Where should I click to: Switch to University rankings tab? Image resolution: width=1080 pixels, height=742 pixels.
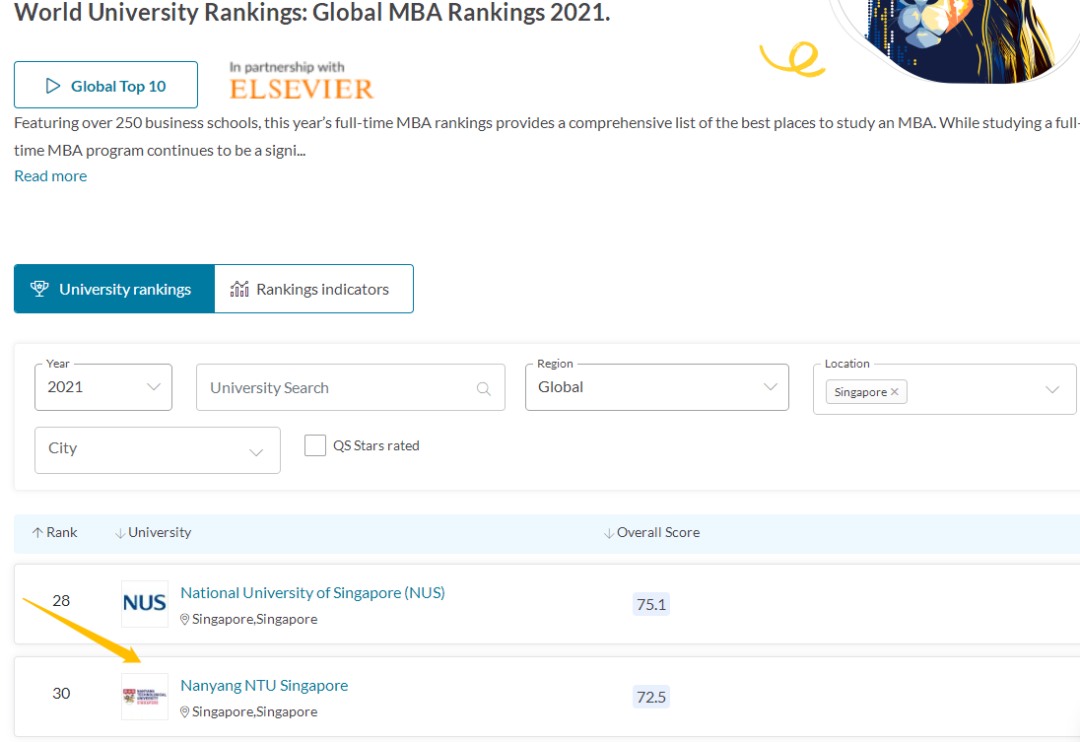(x=114, y=289)
